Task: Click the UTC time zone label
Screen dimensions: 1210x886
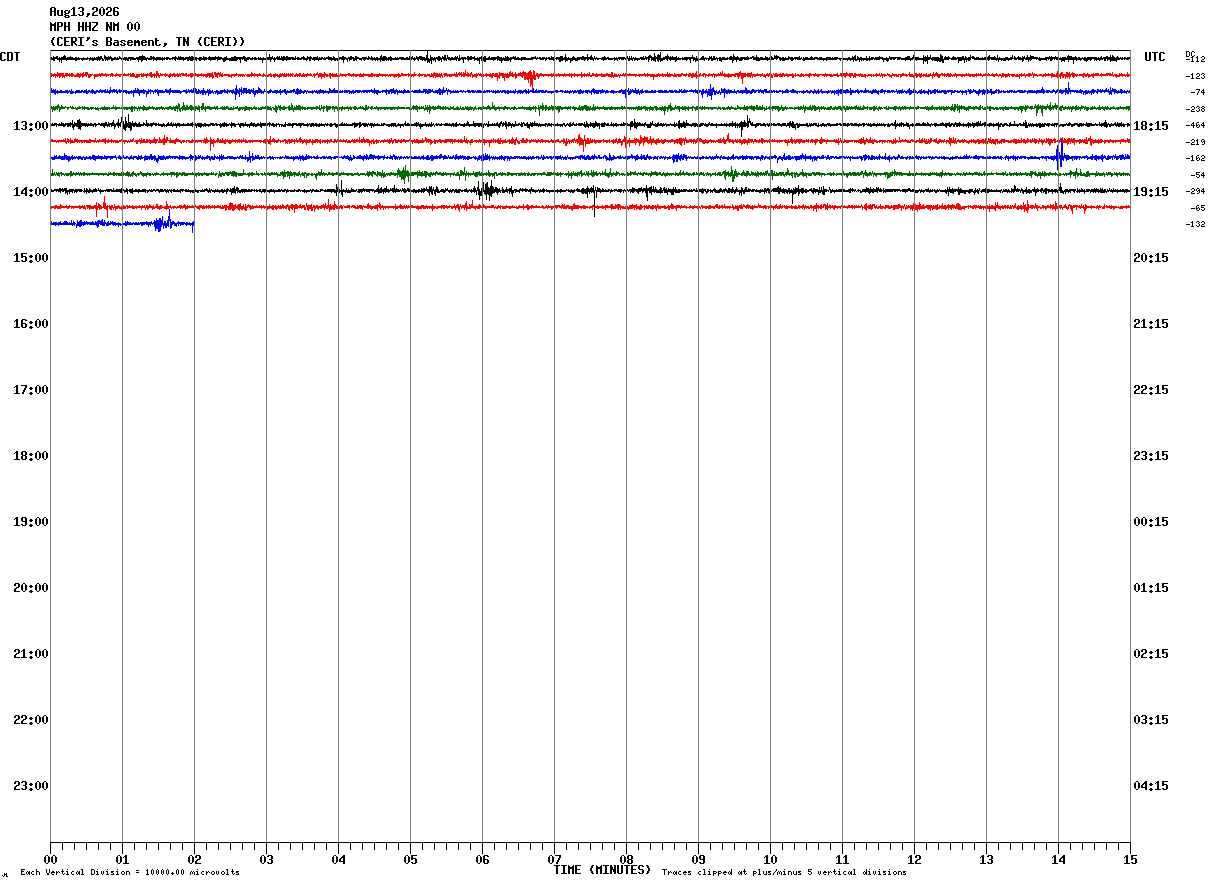Action: (1155, 57)
